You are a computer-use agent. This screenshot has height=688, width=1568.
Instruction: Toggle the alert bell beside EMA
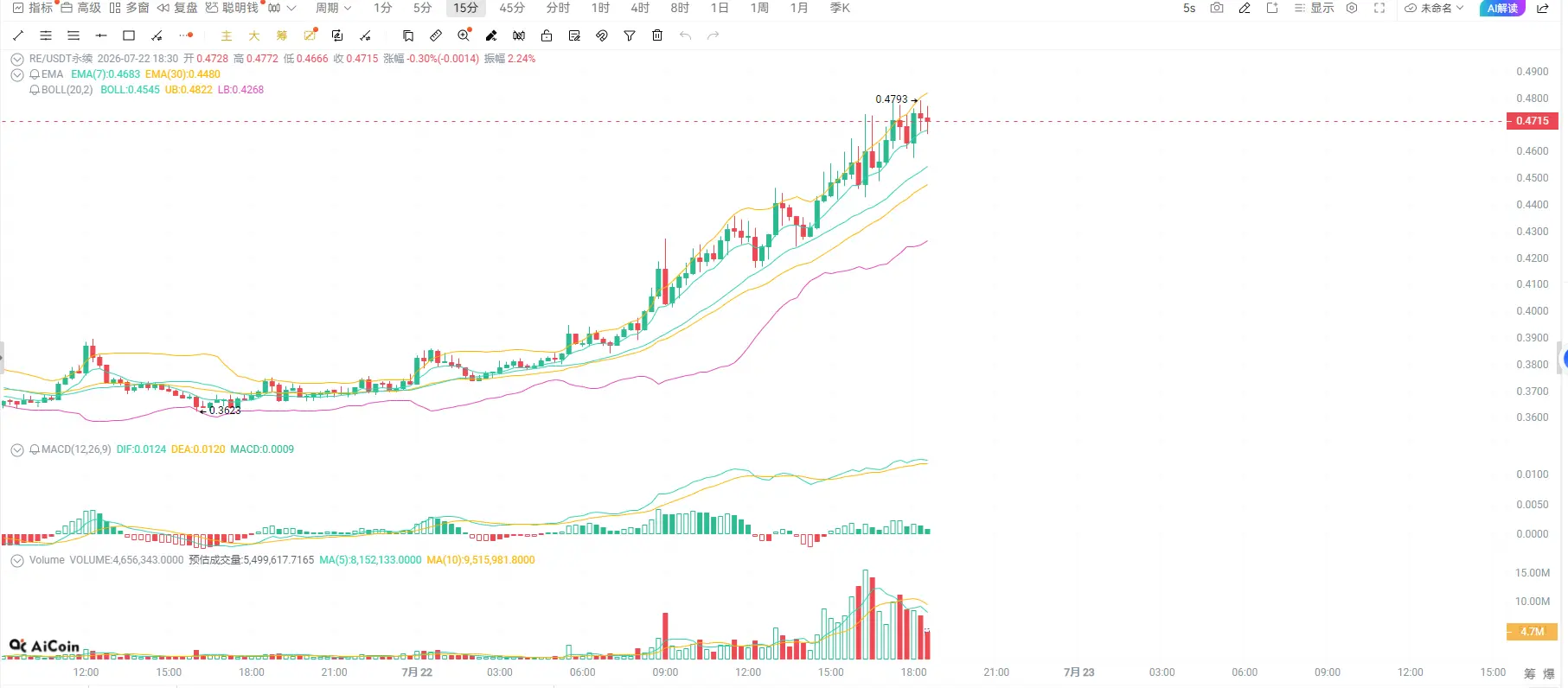35,74
